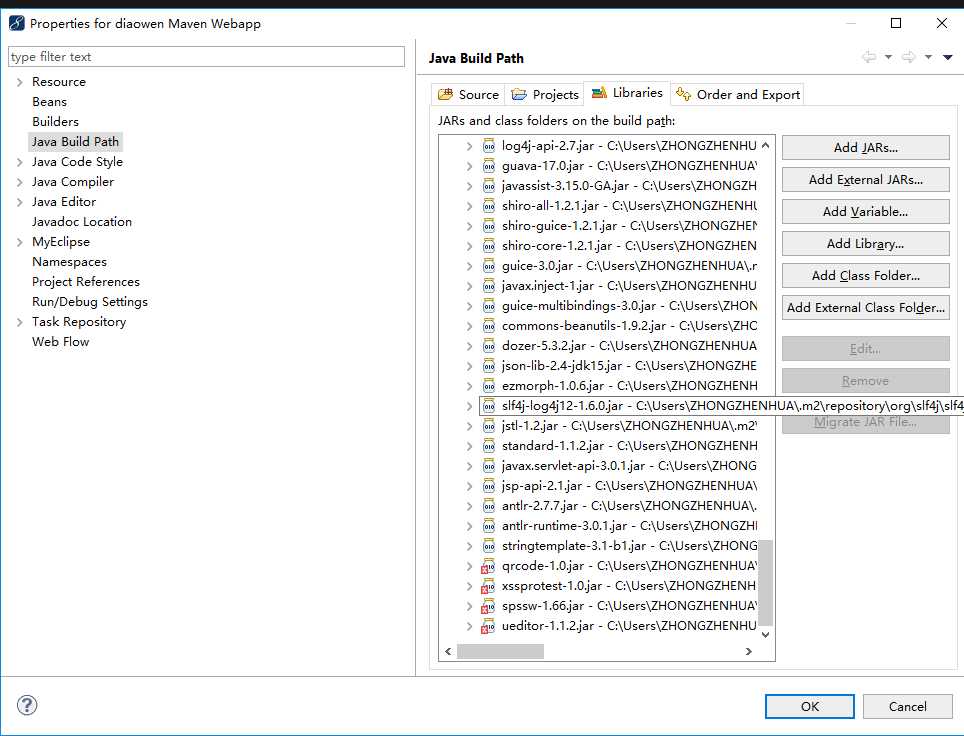Select Beans in the properties tree

coord(49,102)
